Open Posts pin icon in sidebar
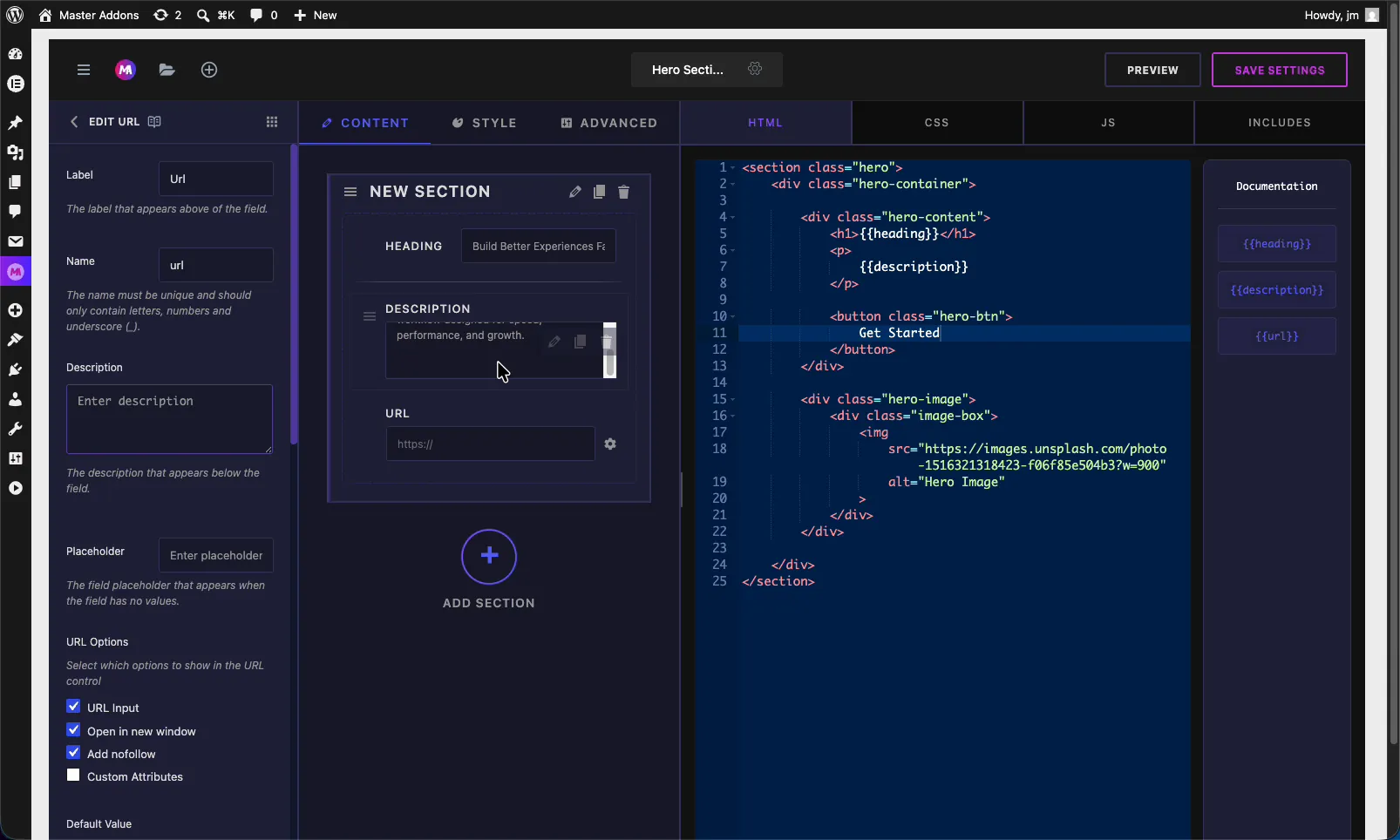 (15, 123)
